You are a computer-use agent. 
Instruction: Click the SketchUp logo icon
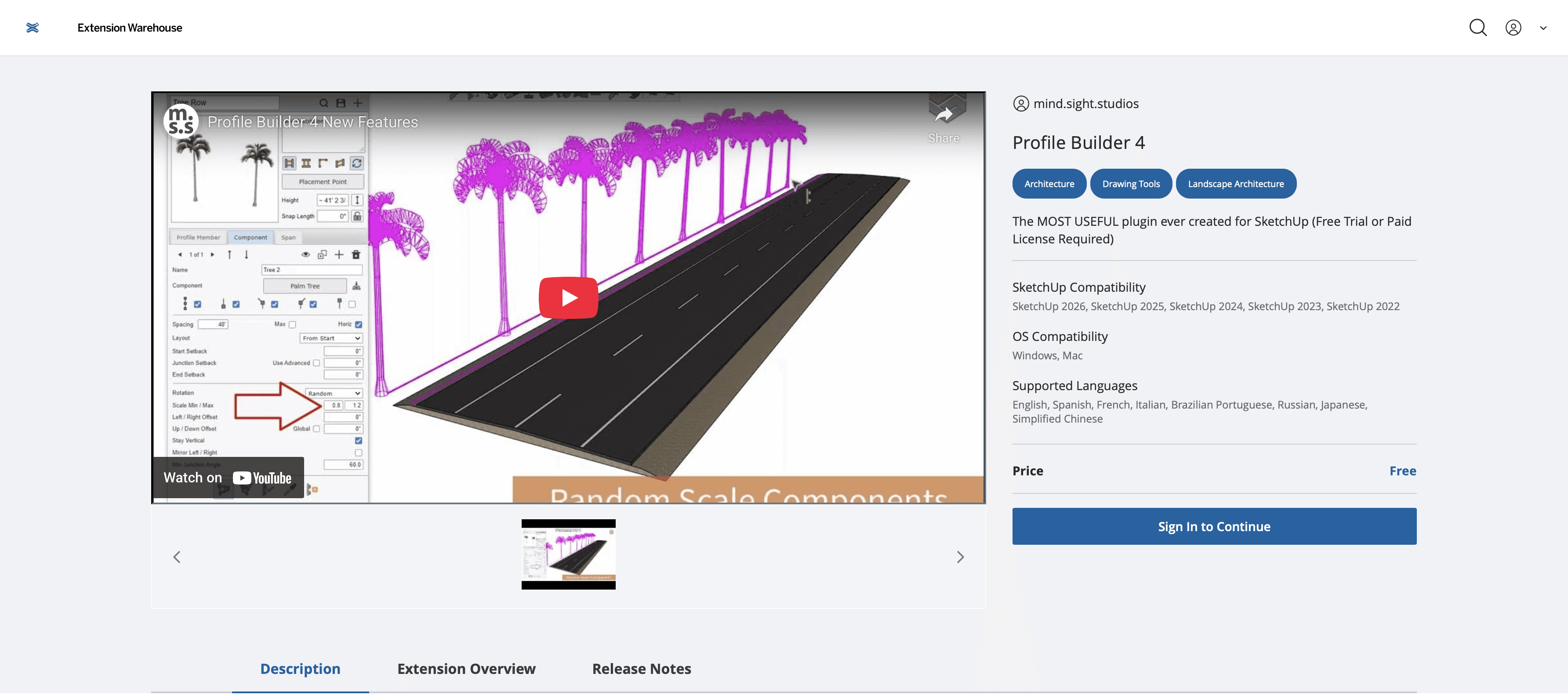coord(32,27)
